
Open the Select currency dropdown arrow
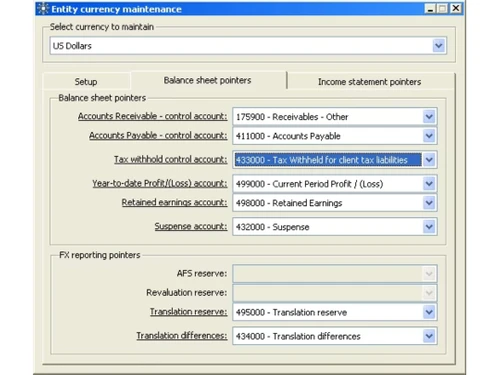(x=439, y=46)
